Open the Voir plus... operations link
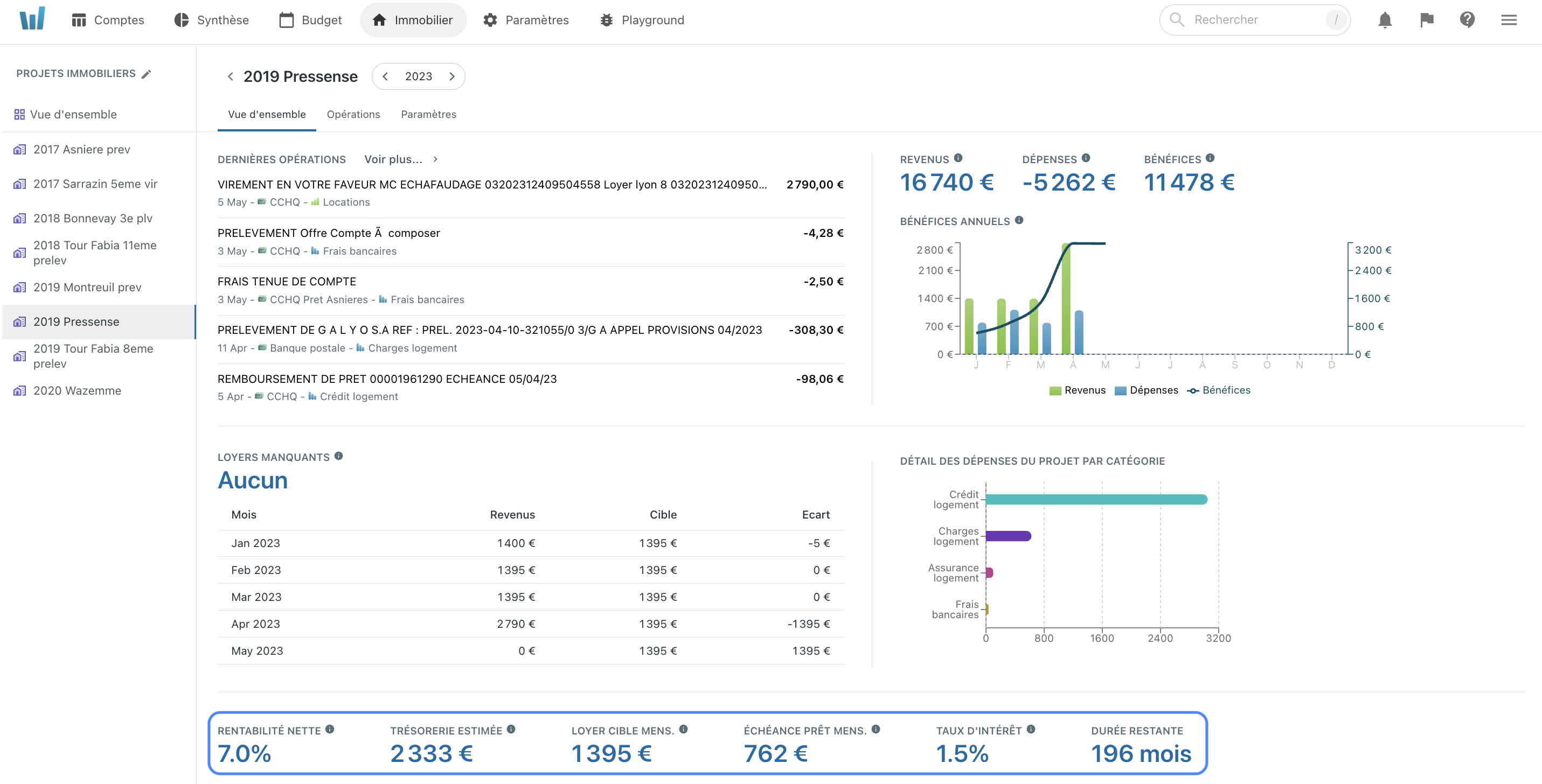 [x=393, y=159]
